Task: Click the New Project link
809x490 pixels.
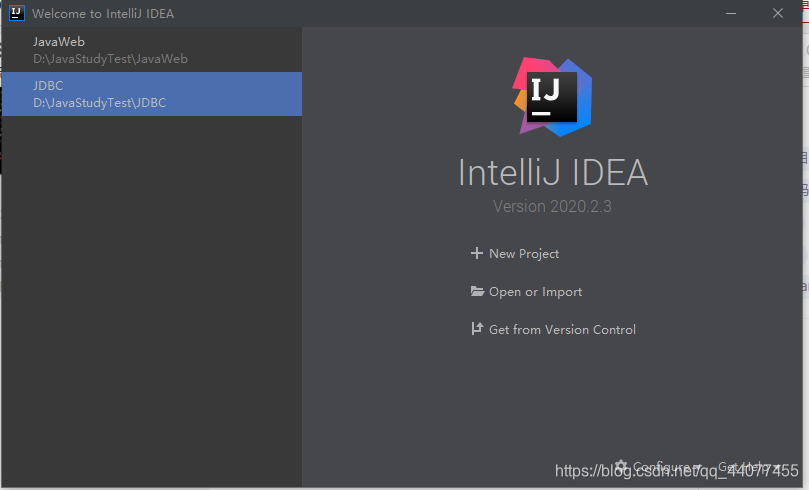Action: pyautogui.click(x=524, y=254)
